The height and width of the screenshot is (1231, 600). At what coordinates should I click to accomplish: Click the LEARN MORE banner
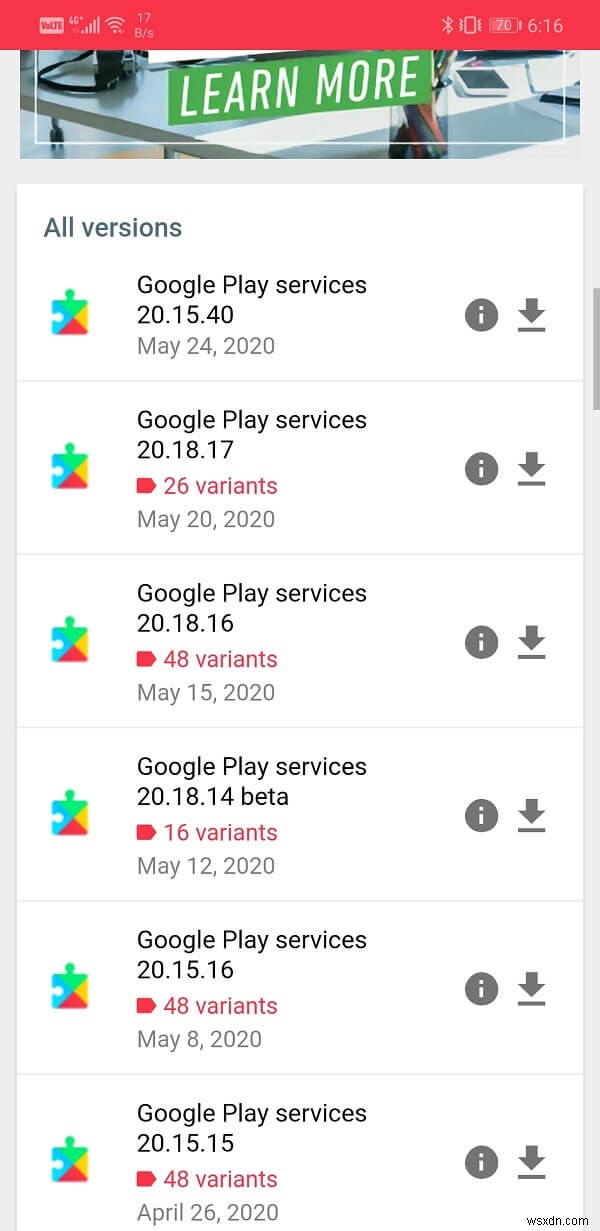pyautogui.click(x=299, y=90)
